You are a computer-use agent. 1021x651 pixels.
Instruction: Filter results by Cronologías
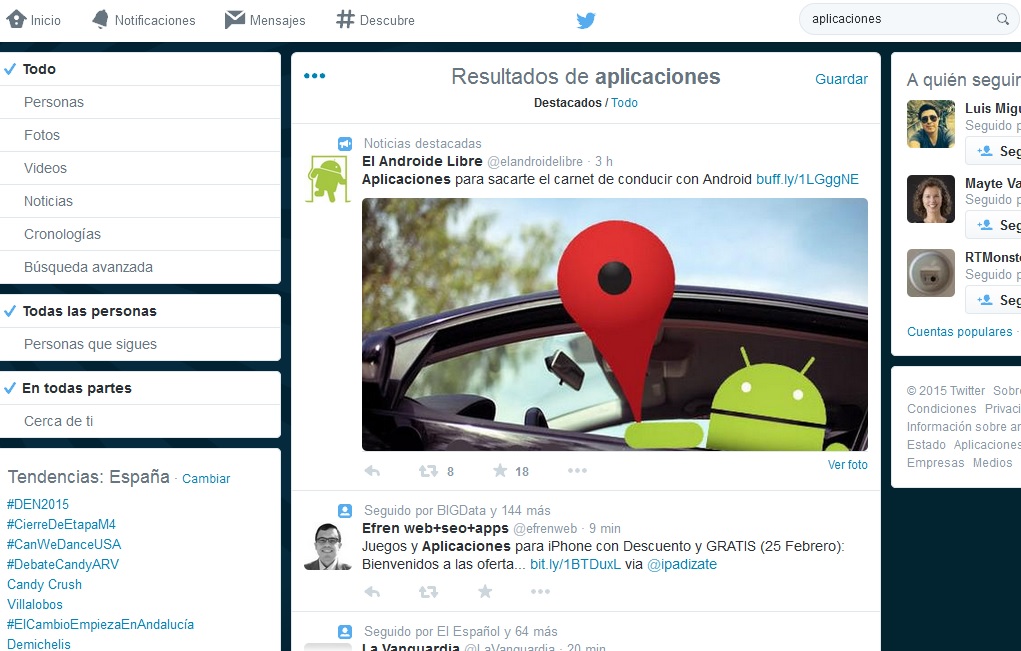[140, 234]
